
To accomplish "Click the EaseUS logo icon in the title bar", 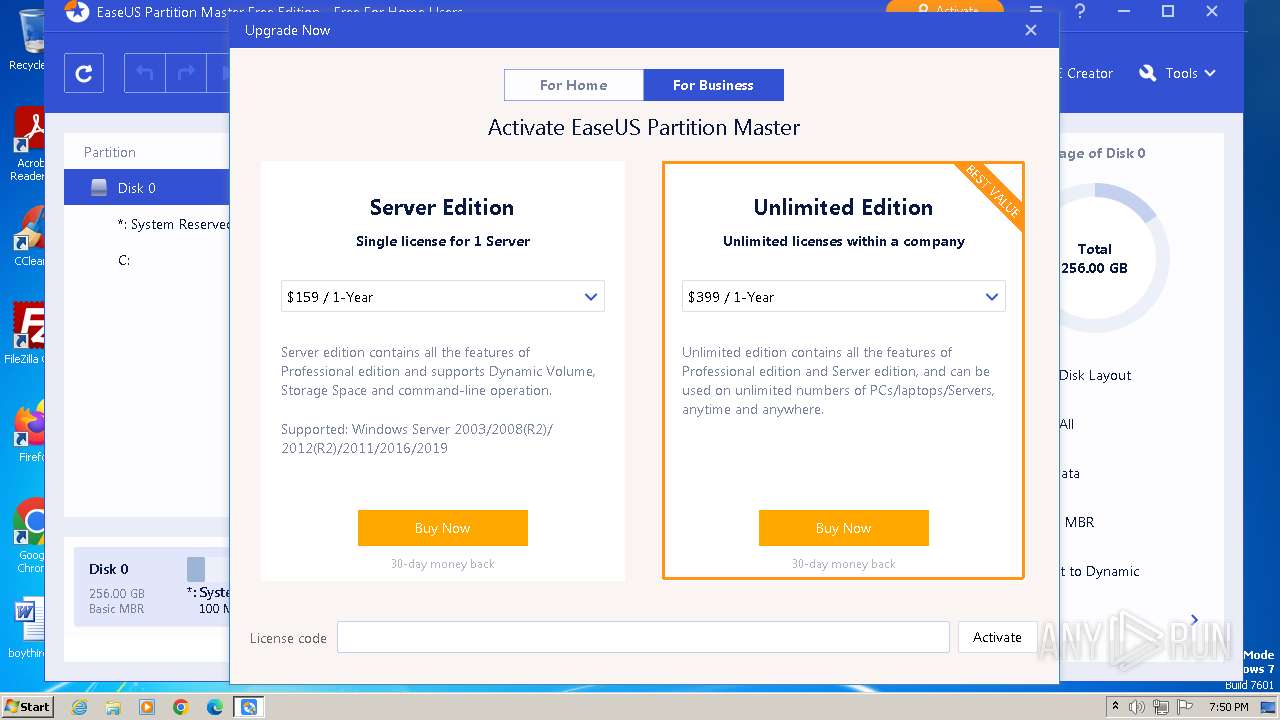I will [77, 11].
